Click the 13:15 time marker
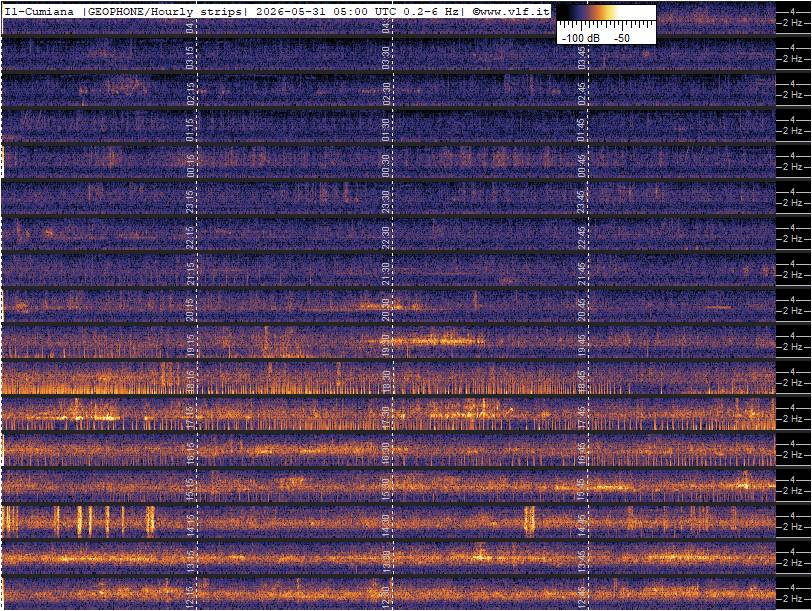812x611 pixels. pos(190,562)
